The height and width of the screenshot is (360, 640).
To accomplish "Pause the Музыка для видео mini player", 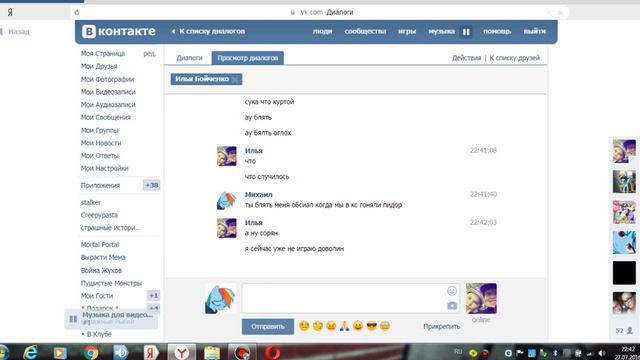I will tap(73, 319).
